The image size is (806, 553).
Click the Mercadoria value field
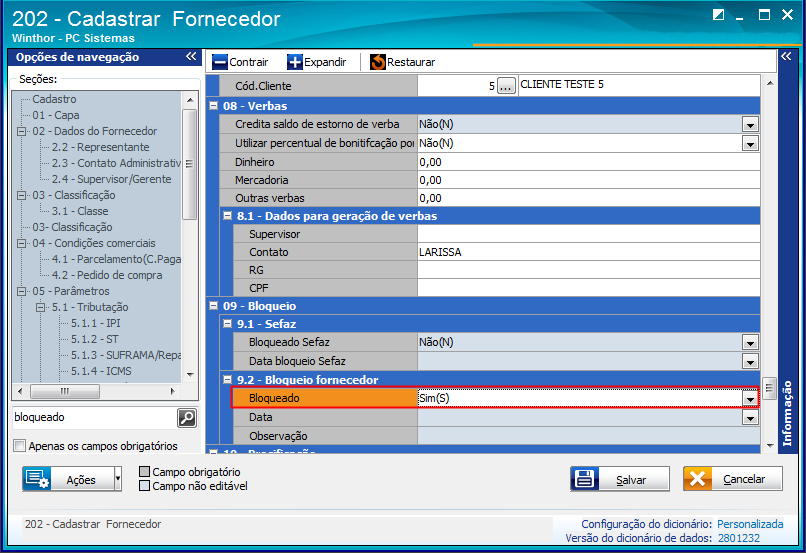[x=589, y=180]
